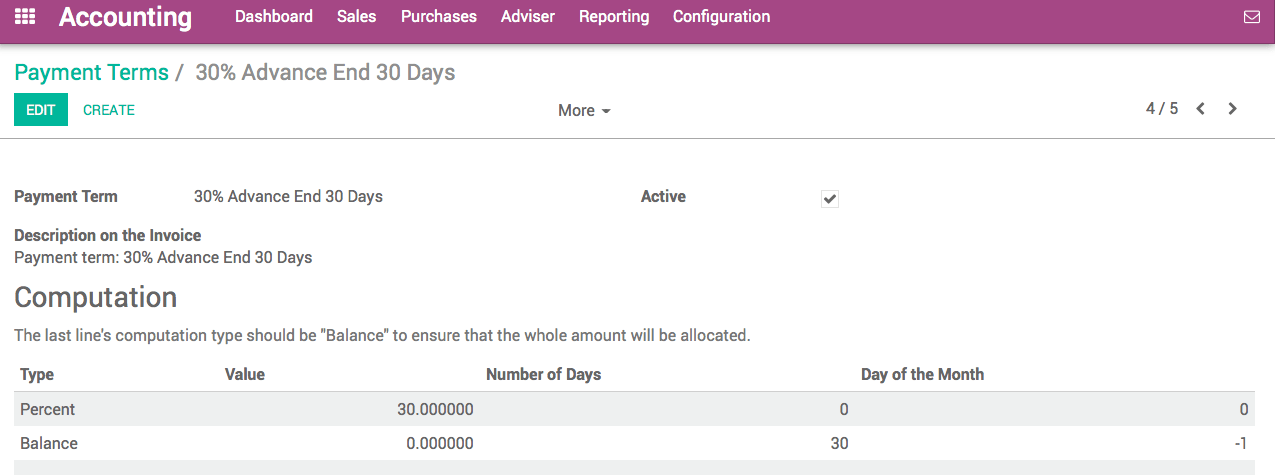The height and width of the screenshot is (475, 1275).
Task: Navigate to Payment Terms breadcrumb
Action: point(91,73)
